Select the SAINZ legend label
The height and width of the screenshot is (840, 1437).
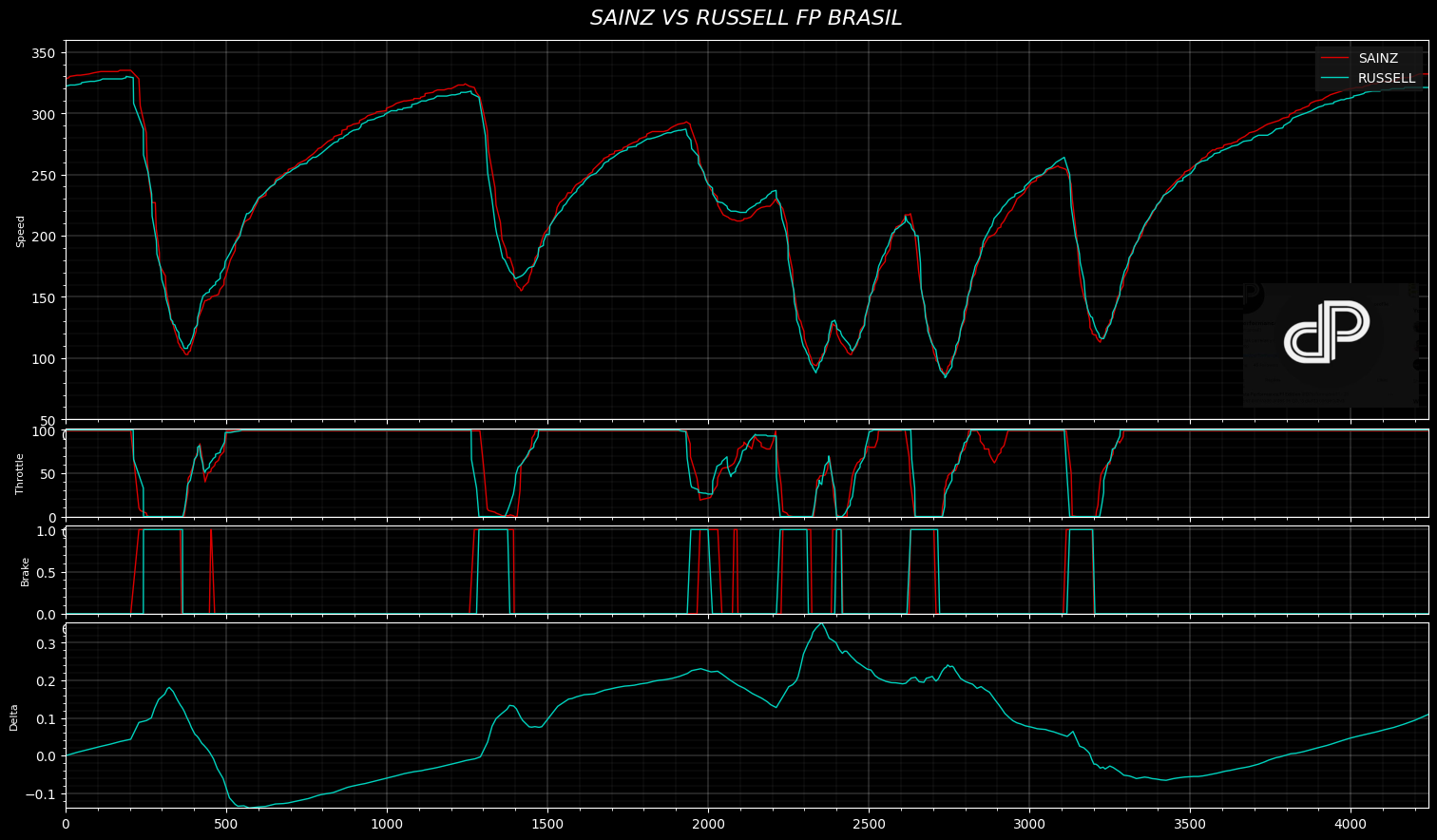[x=1377, y=58]
